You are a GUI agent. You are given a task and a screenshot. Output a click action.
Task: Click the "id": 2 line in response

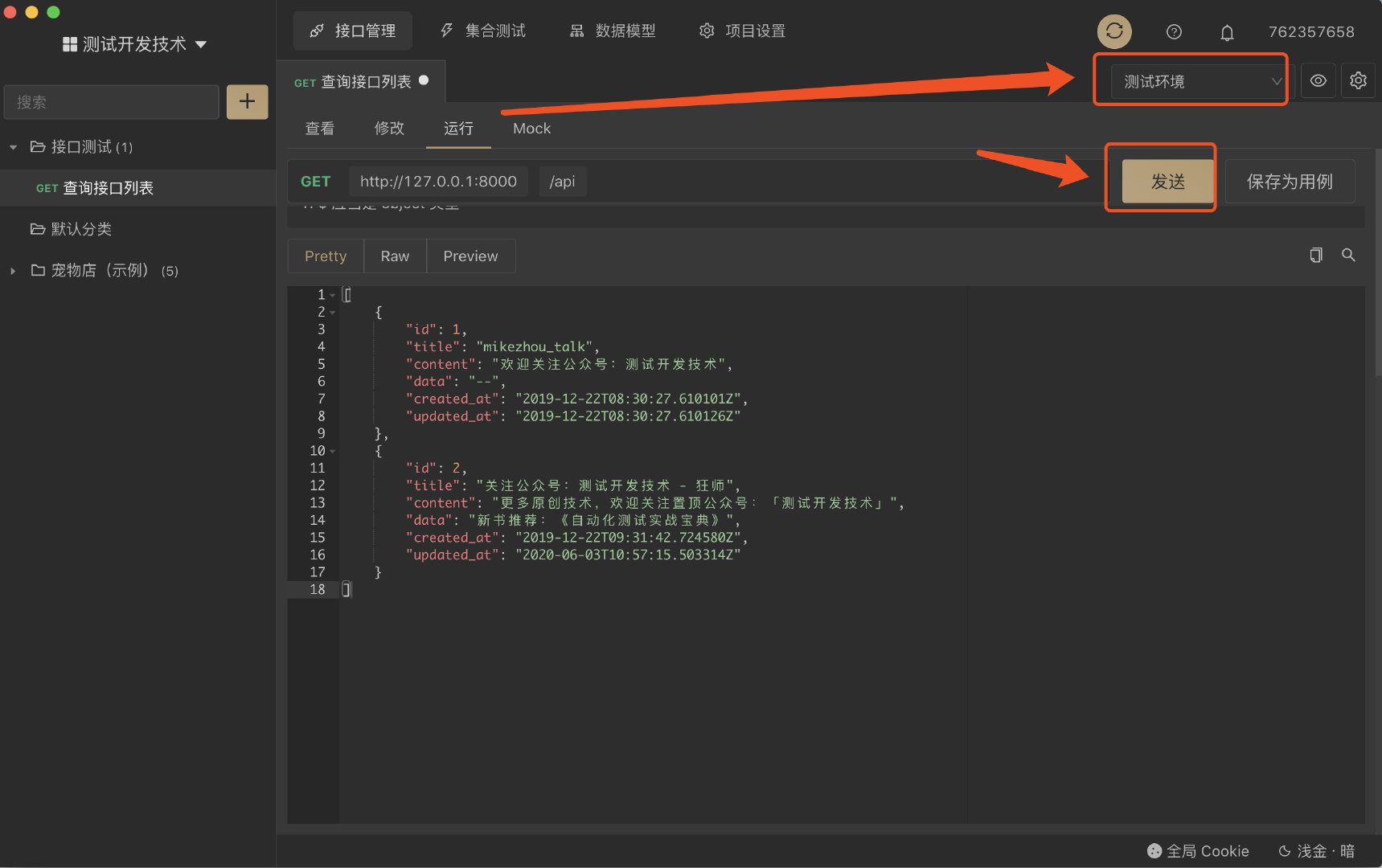436,469
